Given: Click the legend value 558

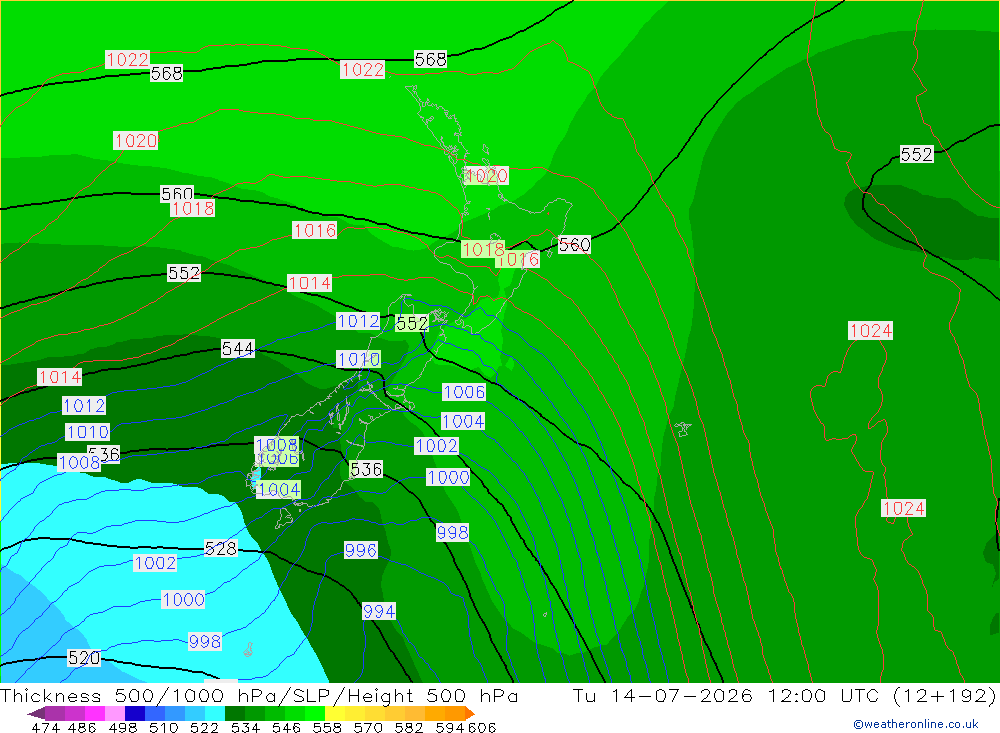Looking at the screenshot, I should tap(327, 727).
